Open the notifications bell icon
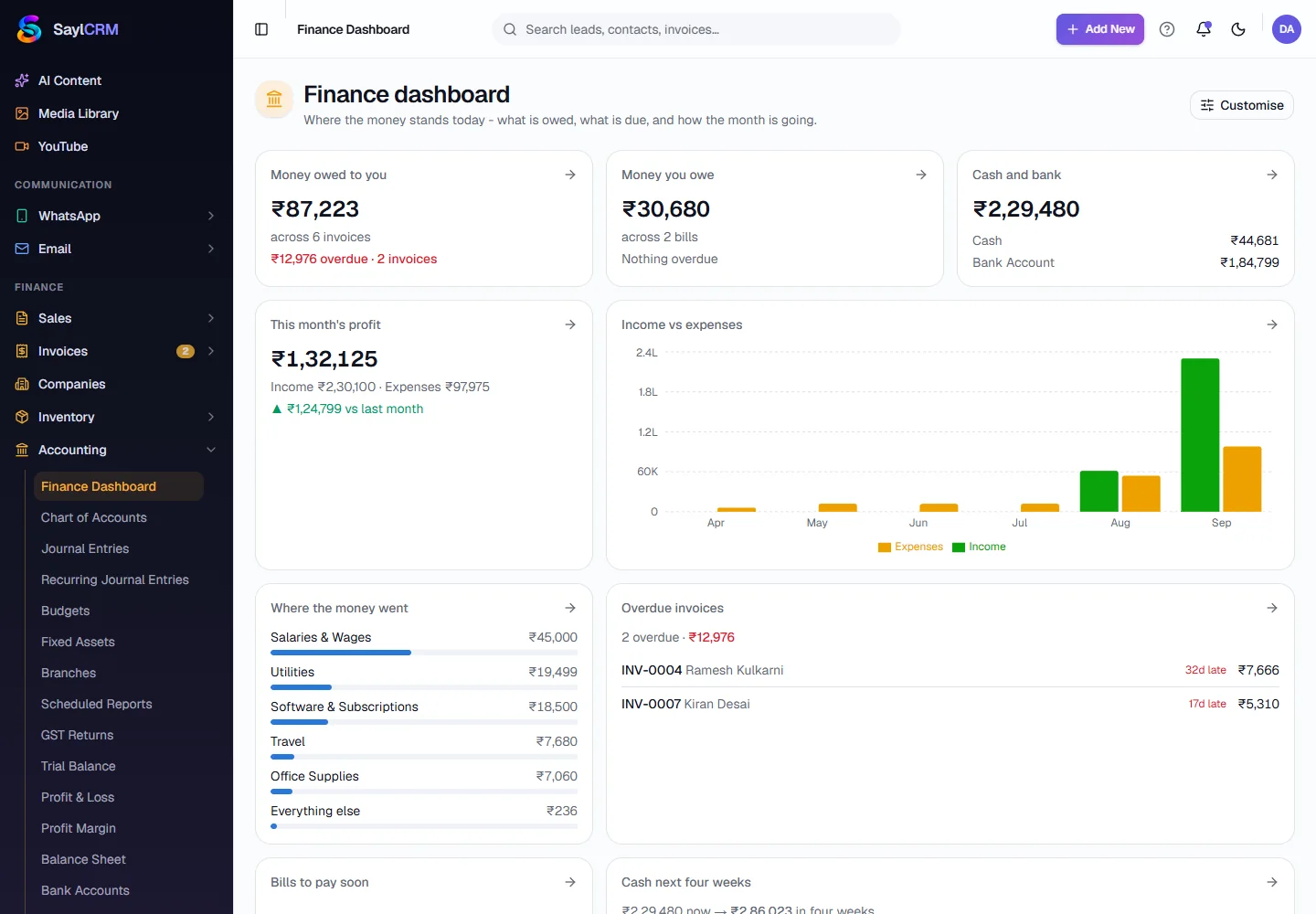1316x914 pixels. tap(1204, 29)
